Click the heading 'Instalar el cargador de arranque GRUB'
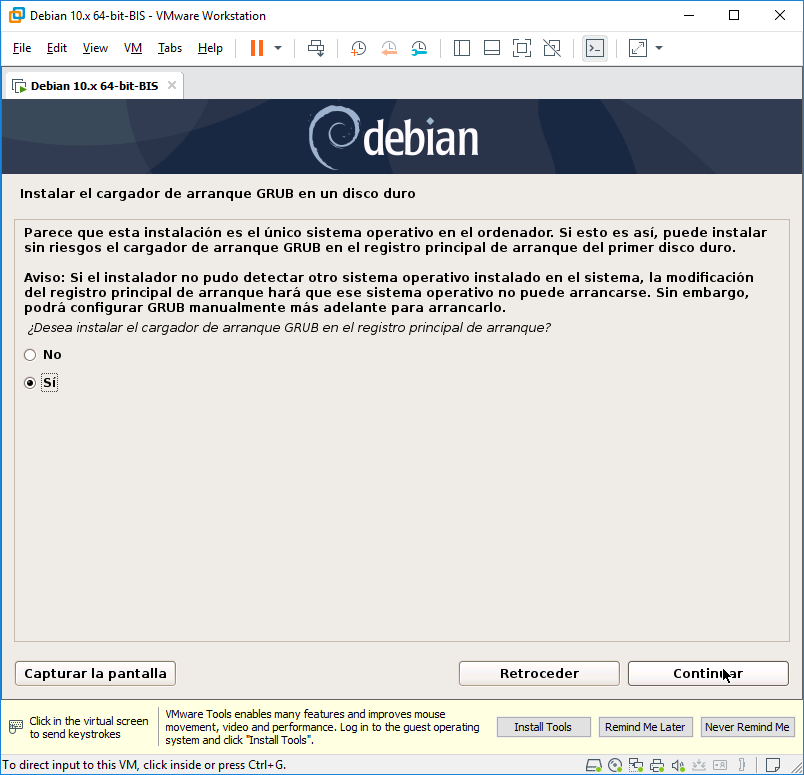The width and height of the screenshot is (804, 775). [217, 193]
